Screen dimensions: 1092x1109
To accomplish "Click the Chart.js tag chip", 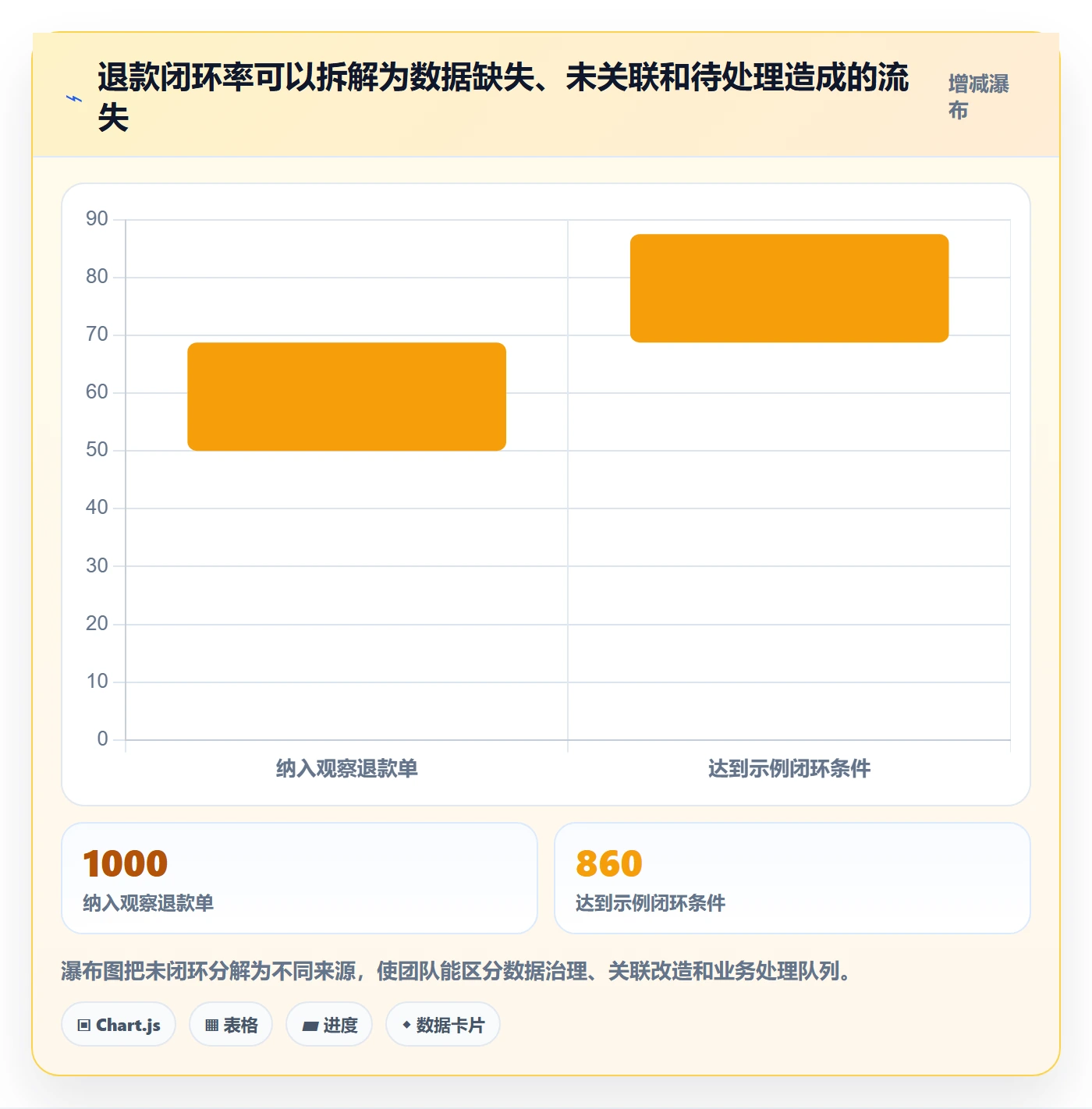I will (x=119, y=1025).
